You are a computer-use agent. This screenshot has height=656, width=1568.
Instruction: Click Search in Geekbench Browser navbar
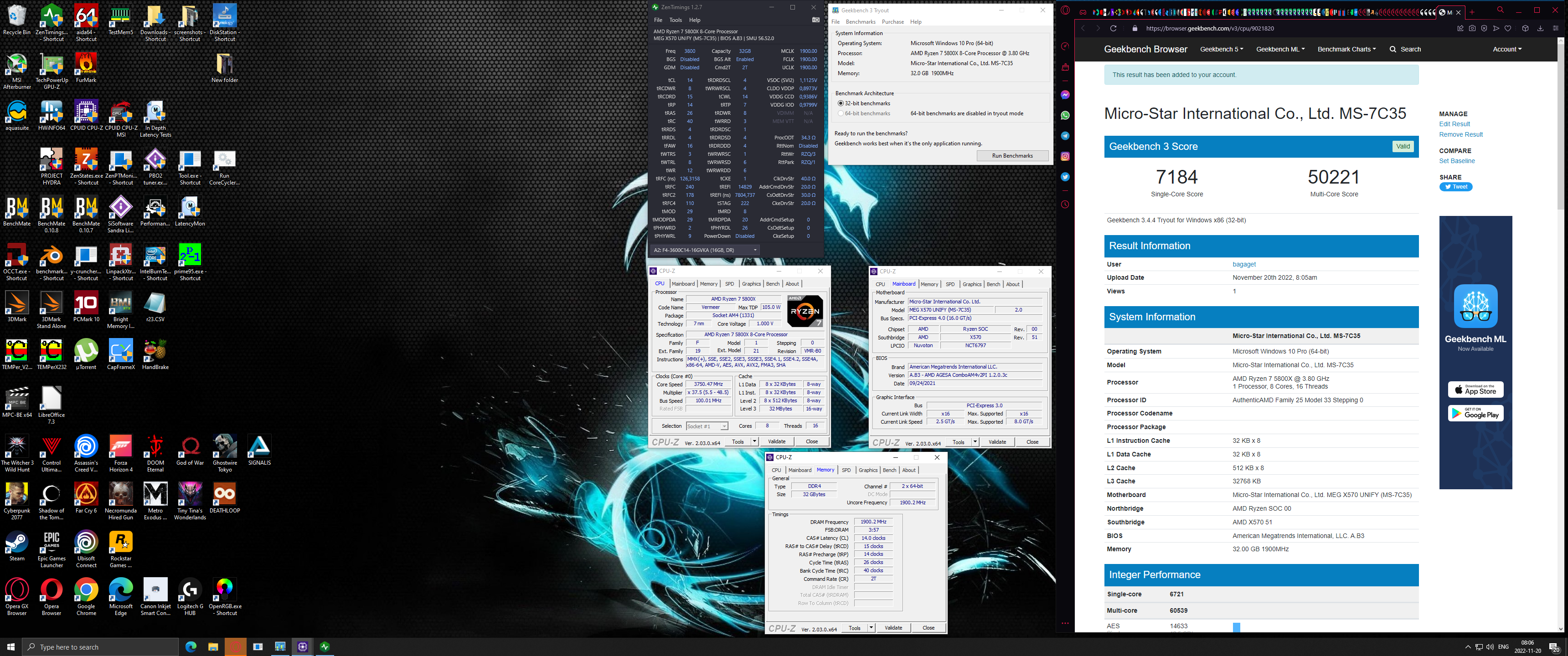click(1405, 49)
